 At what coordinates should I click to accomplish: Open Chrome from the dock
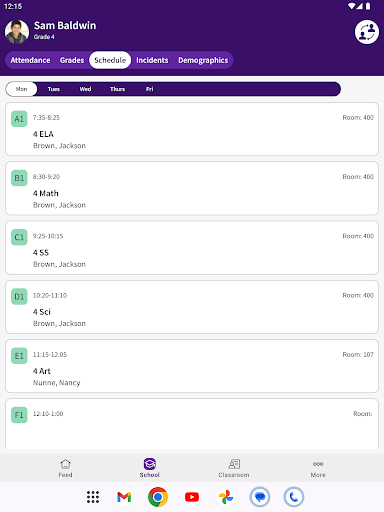(x=158, y=497)
